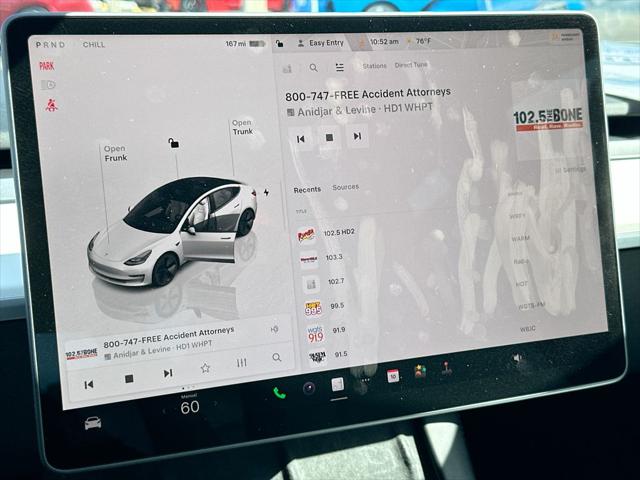Tap the 91.9 station logo thumbnail
This screenshot has width=640, height=480.
pos(316,333)
